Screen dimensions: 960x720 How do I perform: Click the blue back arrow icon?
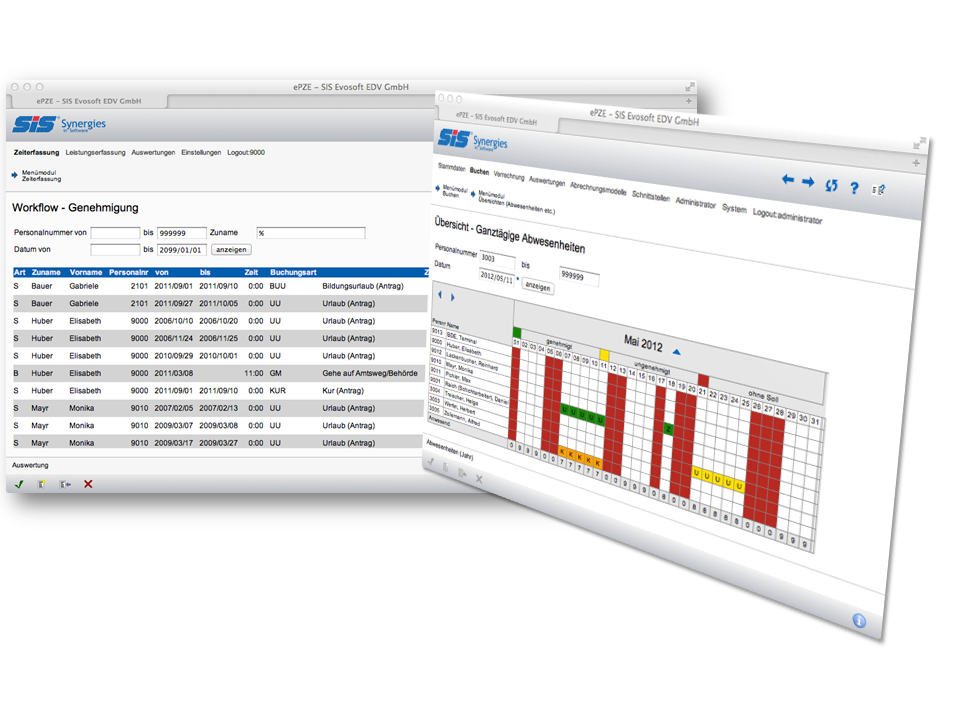788,180
